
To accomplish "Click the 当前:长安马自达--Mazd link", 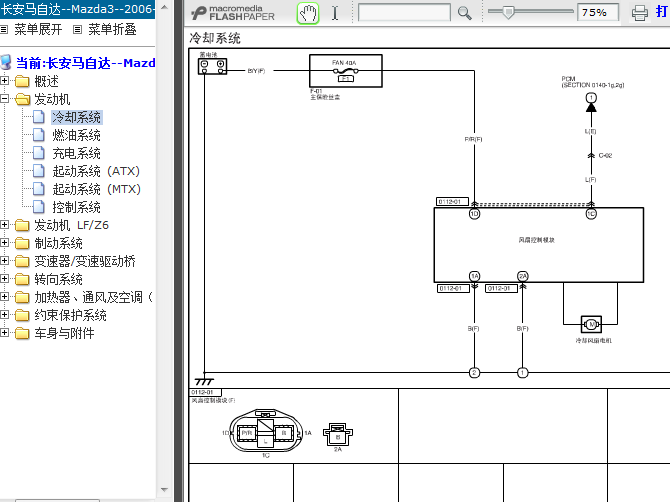I will 85,63.
